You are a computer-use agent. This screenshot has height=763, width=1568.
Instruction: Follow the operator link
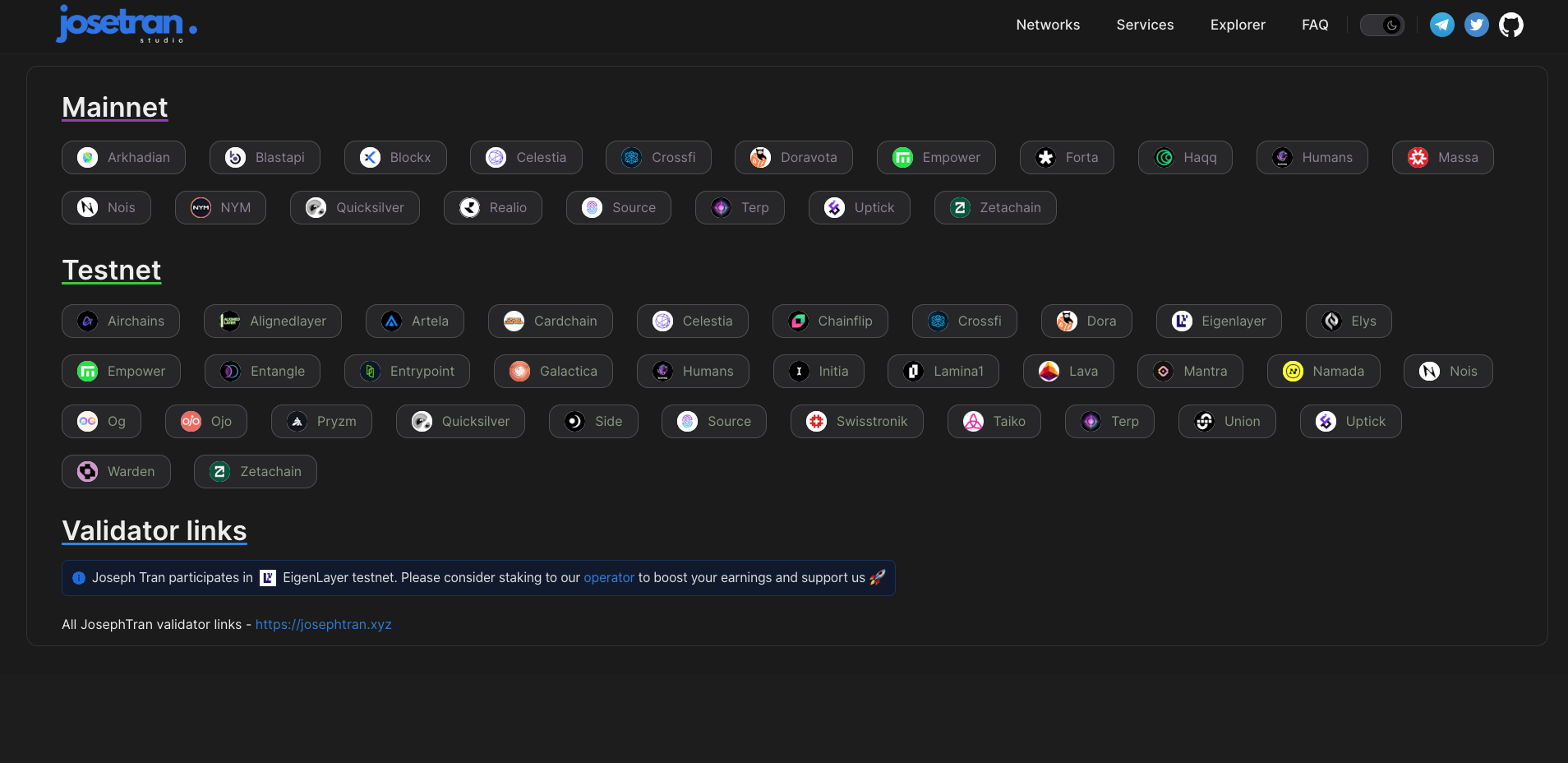coord(609,578)
